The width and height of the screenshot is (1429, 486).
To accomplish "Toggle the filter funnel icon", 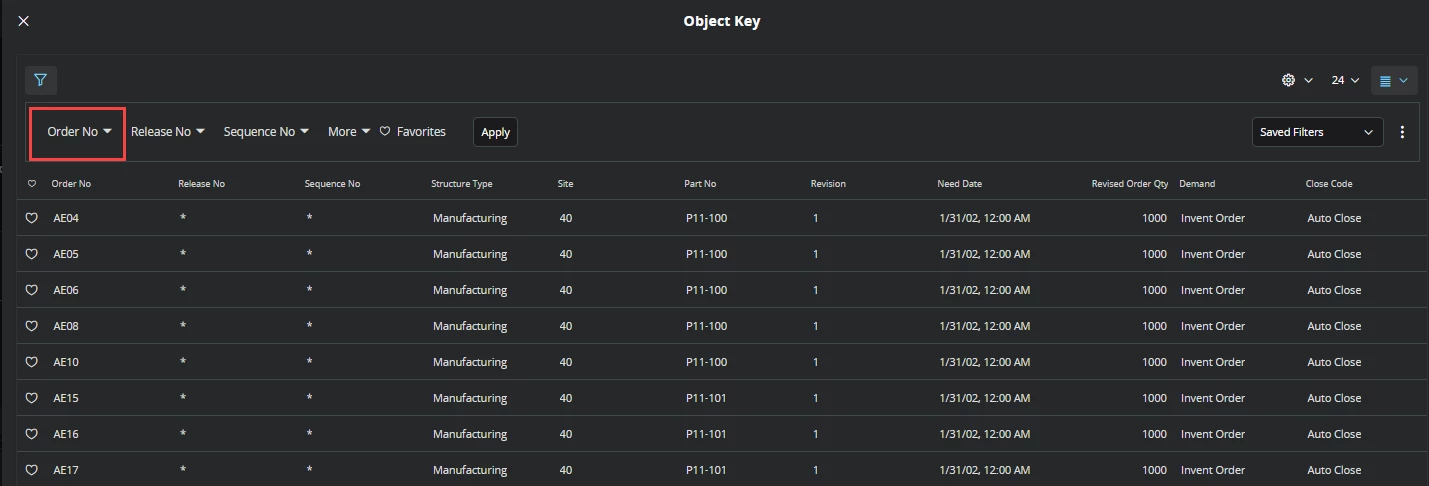I will pyautogui.click(x=41, y=80).
